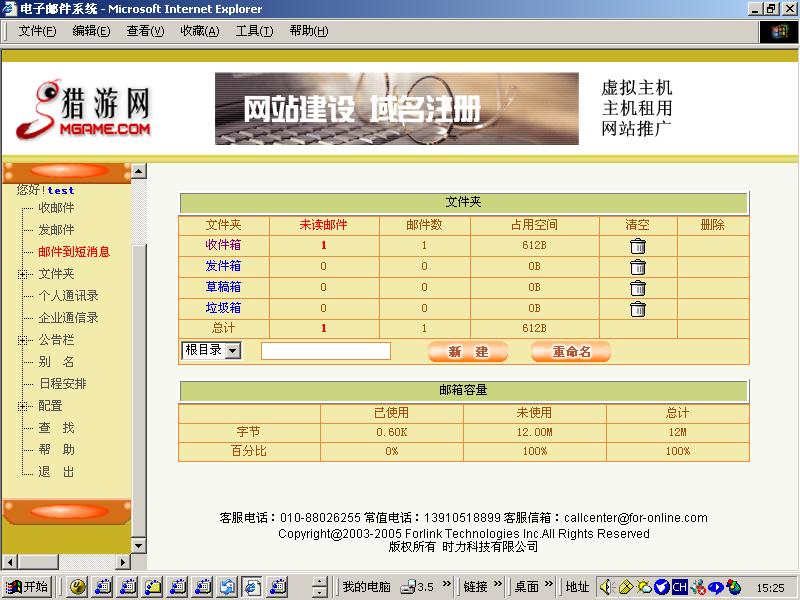Click the 12.00M unused capacity value
Viewport: 800px width, 600px height.
(534, 432)
